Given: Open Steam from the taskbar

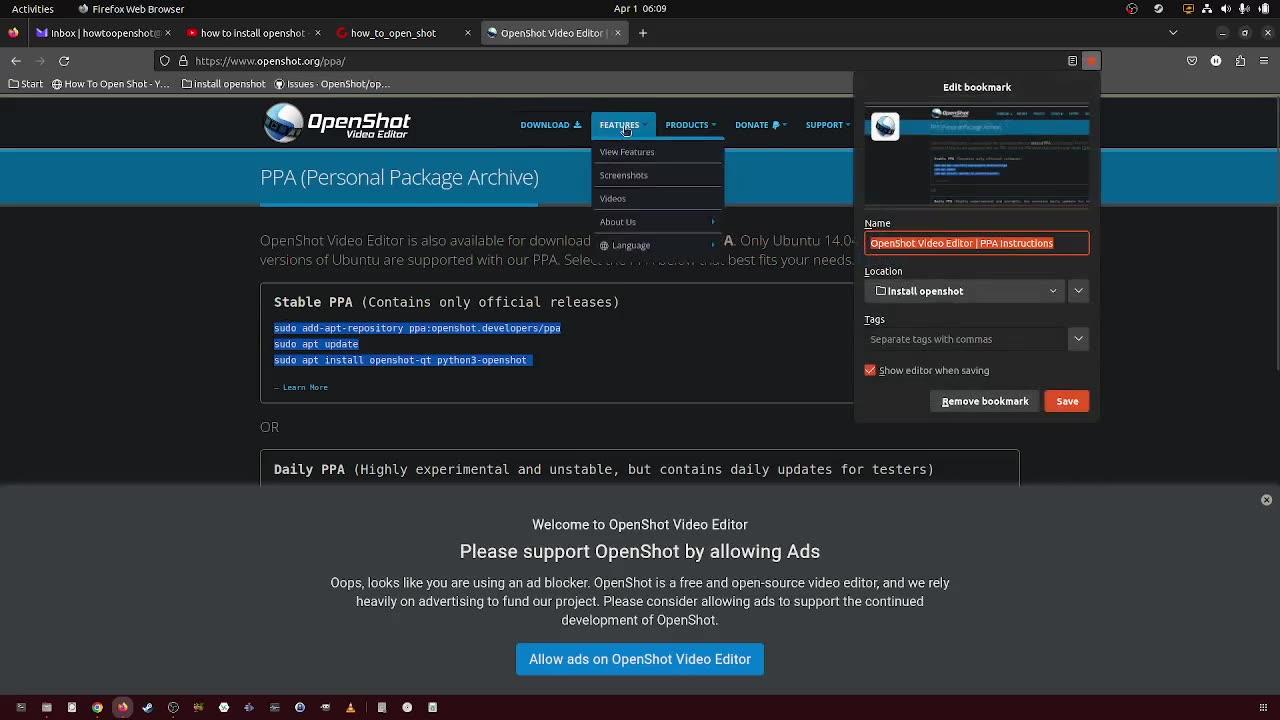Looking at the screenshot, I should pyautogui.click(x=148, y=707).
